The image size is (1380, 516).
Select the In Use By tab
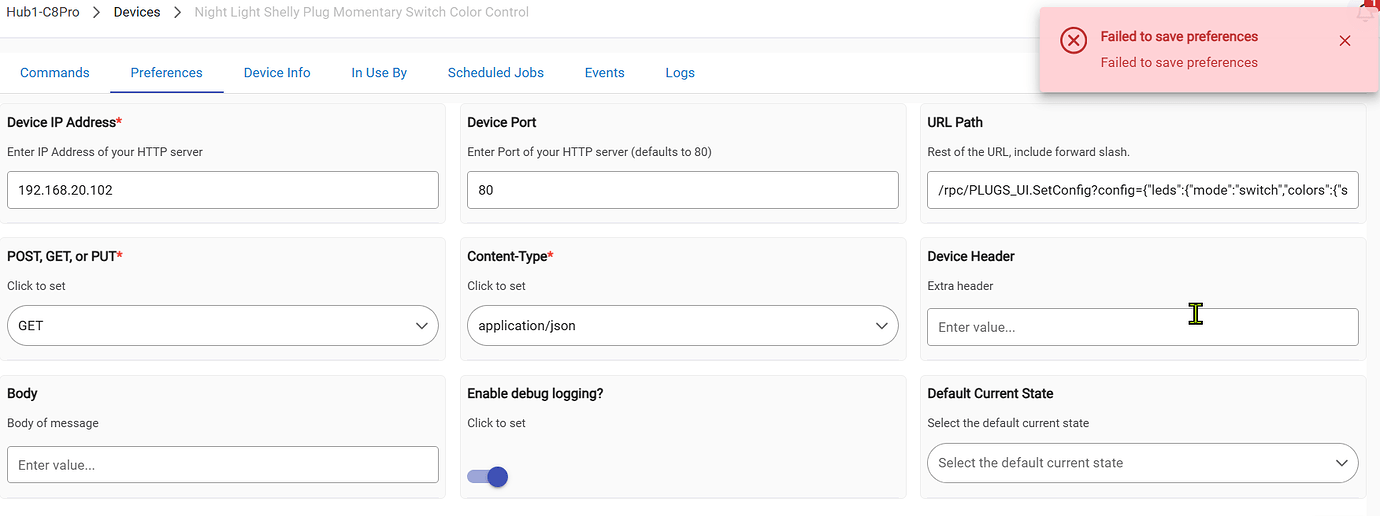pos(379,73)
